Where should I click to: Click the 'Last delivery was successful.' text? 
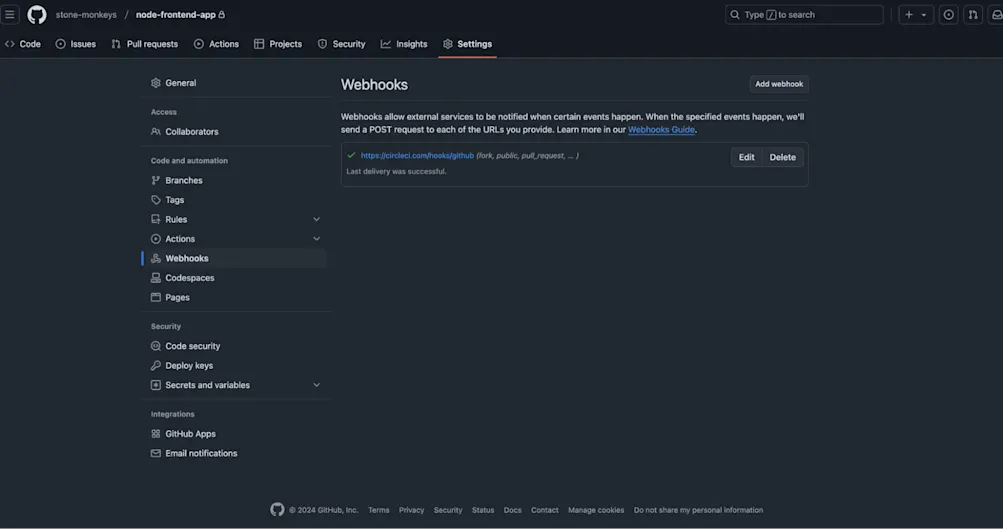[x=396, y=171]
